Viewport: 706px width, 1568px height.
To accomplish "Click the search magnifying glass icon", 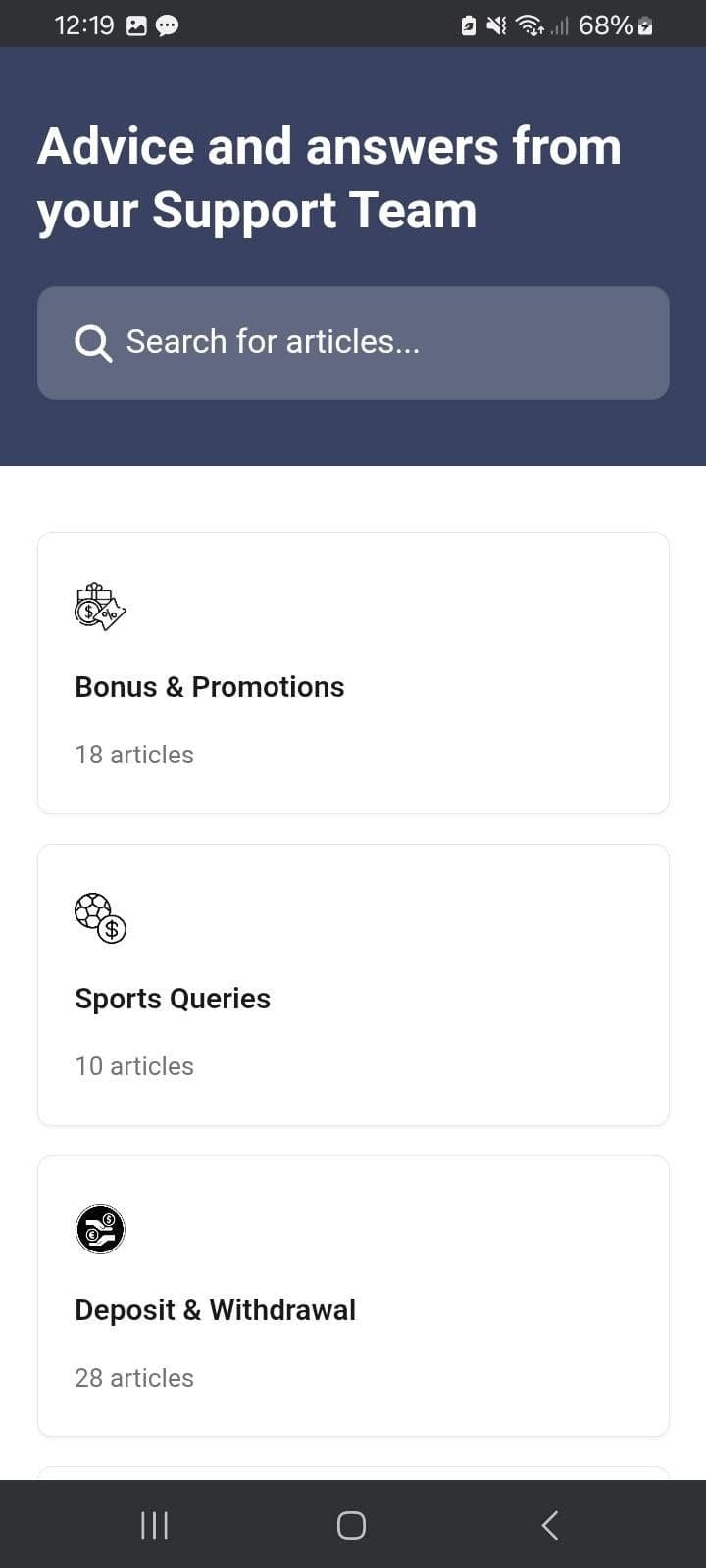I will pos(93,343).
